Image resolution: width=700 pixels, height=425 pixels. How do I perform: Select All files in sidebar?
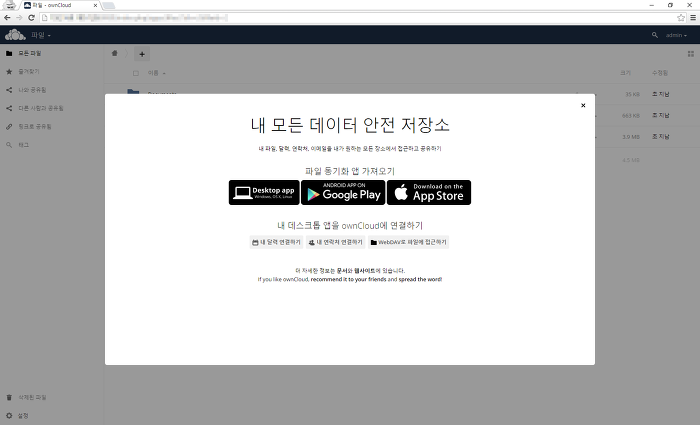pos(52,53)
